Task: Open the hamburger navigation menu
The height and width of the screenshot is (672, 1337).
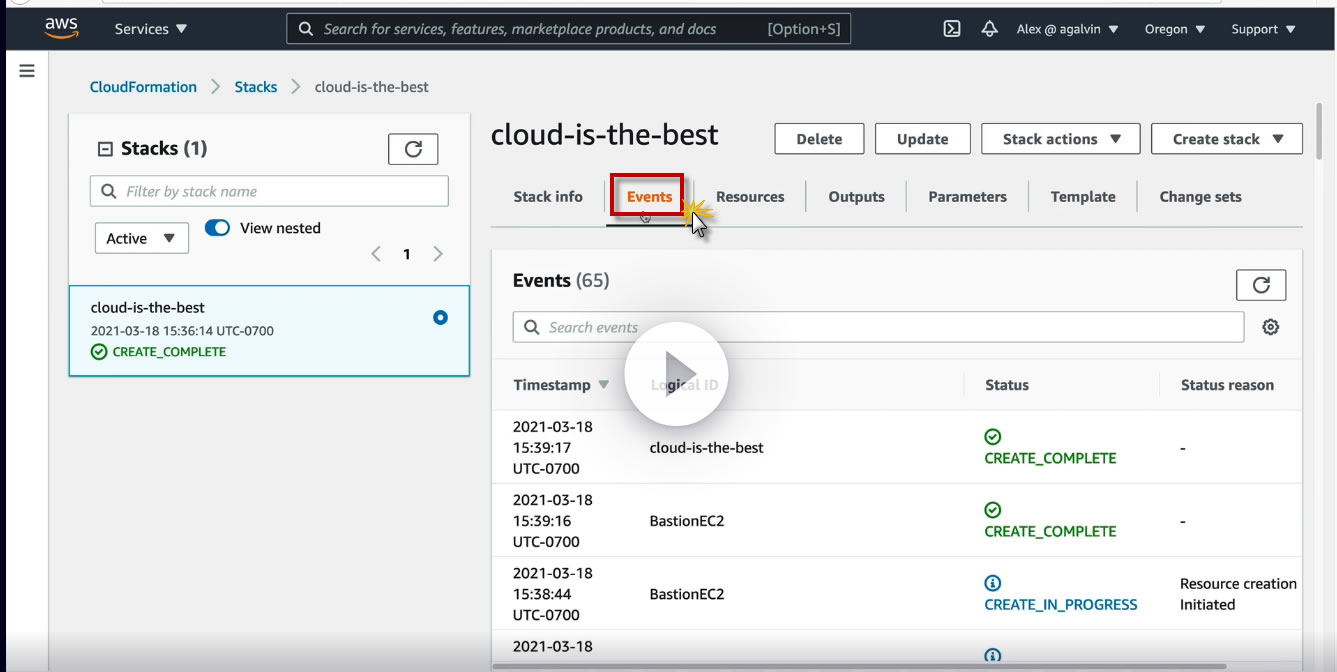Action: pyautogui.click(x=27, y=71)
